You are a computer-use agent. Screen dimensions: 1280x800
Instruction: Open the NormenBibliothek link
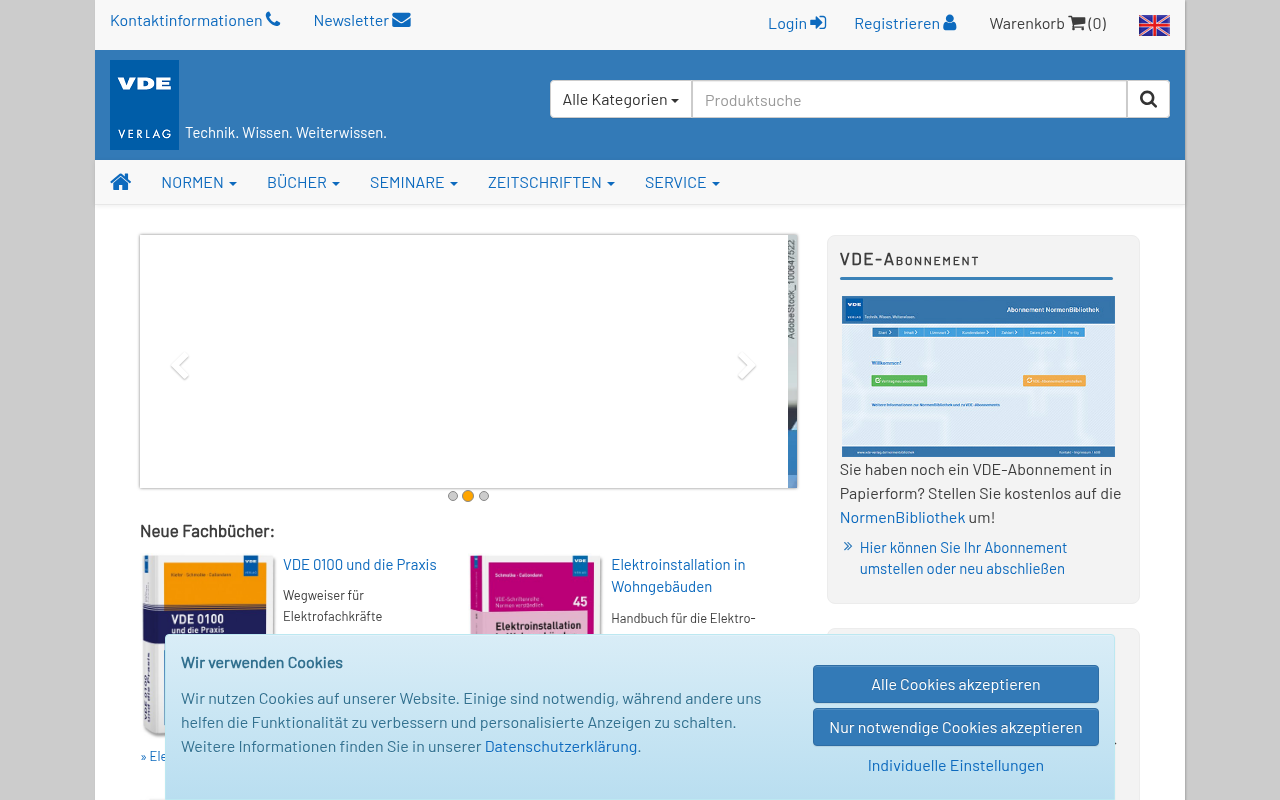tap(902, 517)
